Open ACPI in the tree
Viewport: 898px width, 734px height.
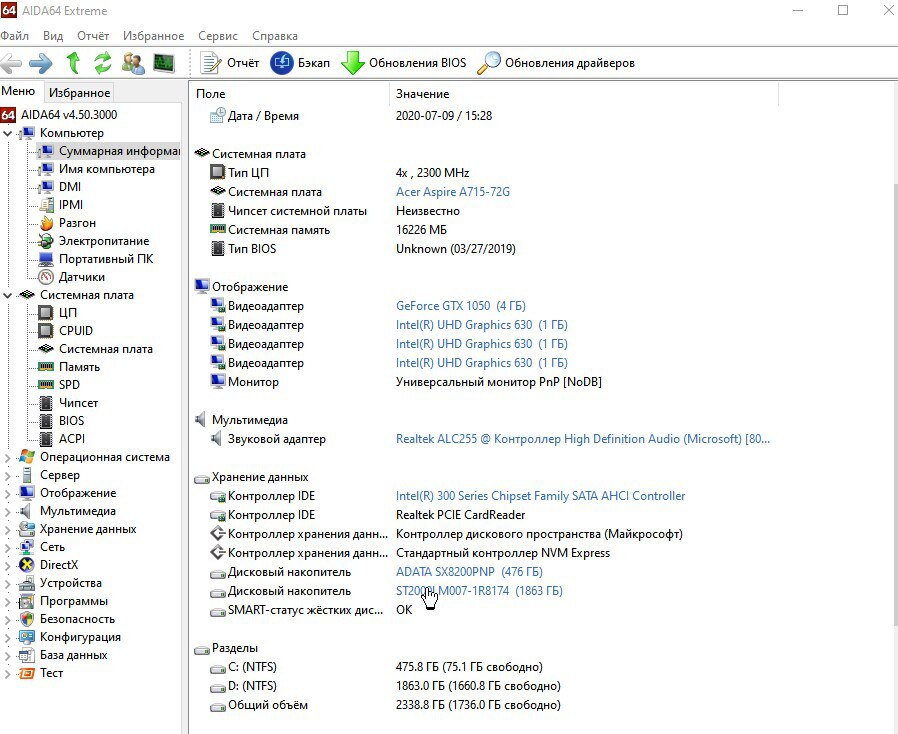tap(62, 439)
